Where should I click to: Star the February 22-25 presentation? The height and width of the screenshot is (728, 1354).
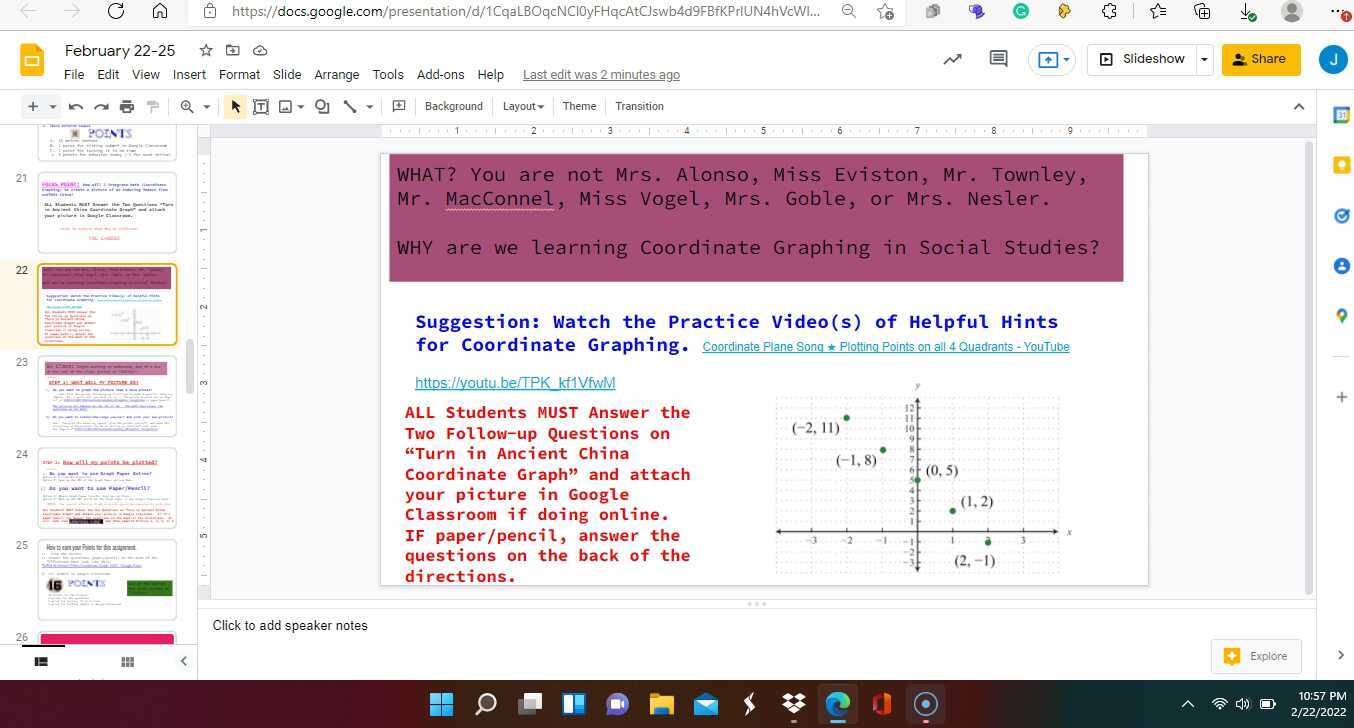coord(205,50)
